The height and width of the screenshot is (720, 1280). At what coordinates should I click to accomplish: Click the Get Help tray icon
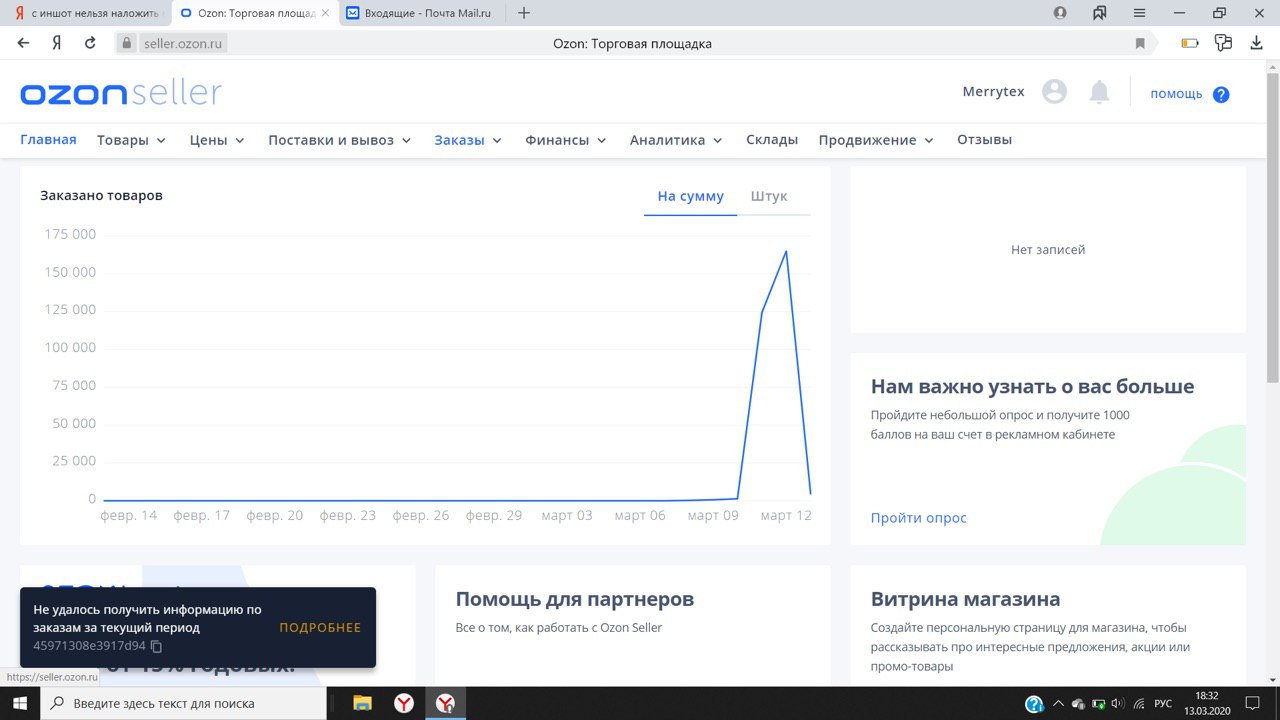(1035, 703)
